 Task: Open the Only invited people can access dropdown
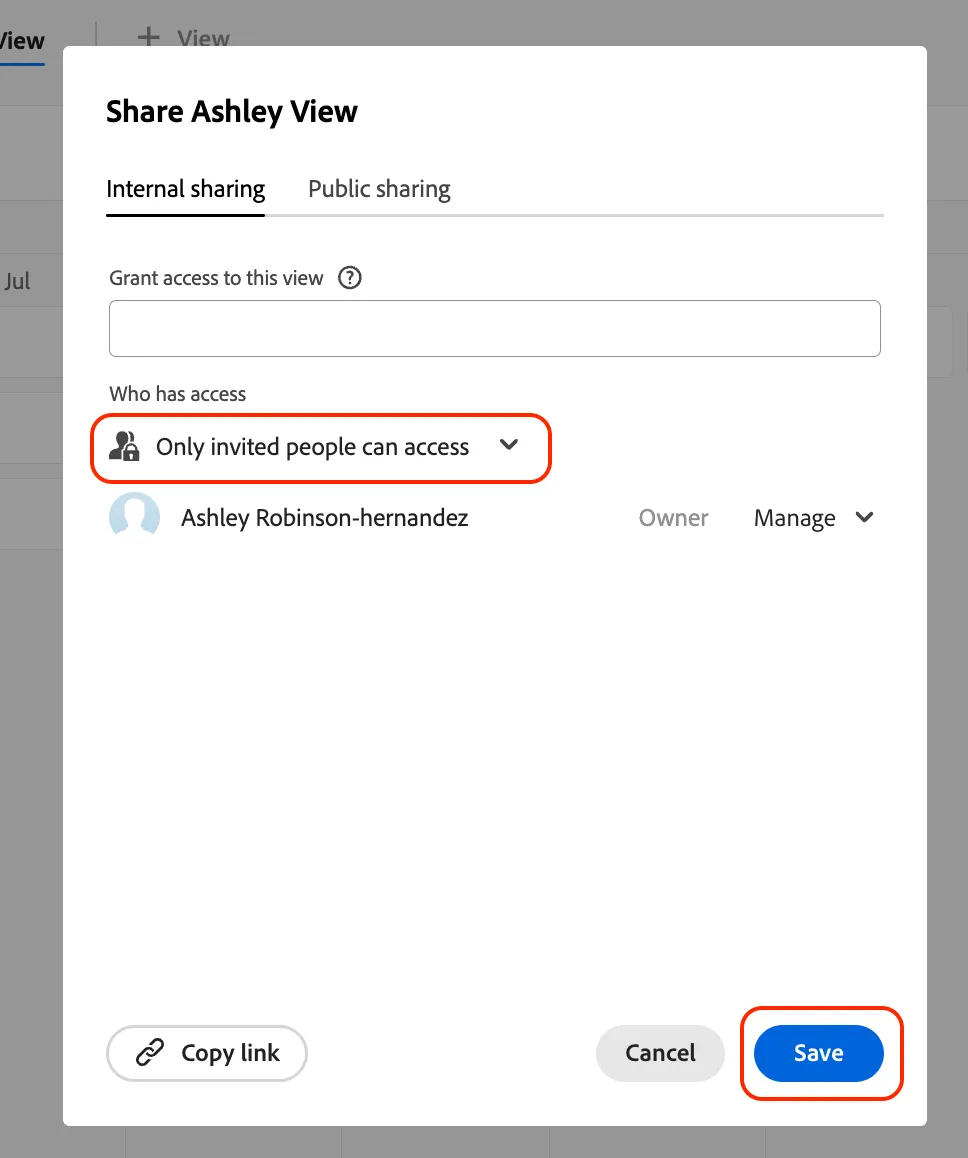tap(320, 448)
